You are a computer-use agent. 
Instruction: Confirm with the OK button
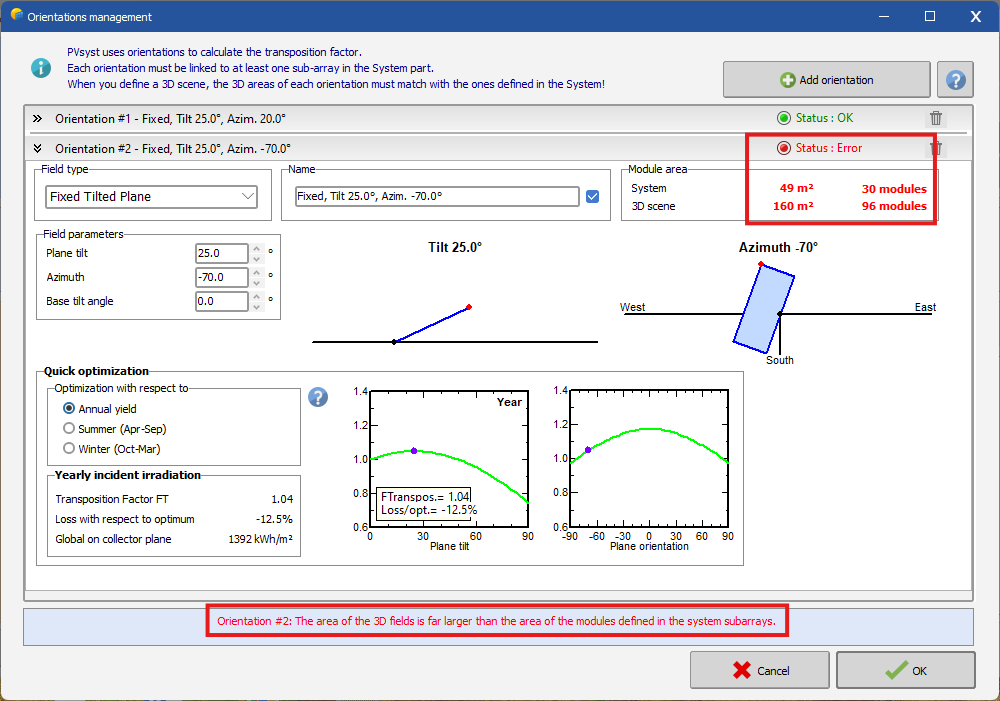(906, 670)
